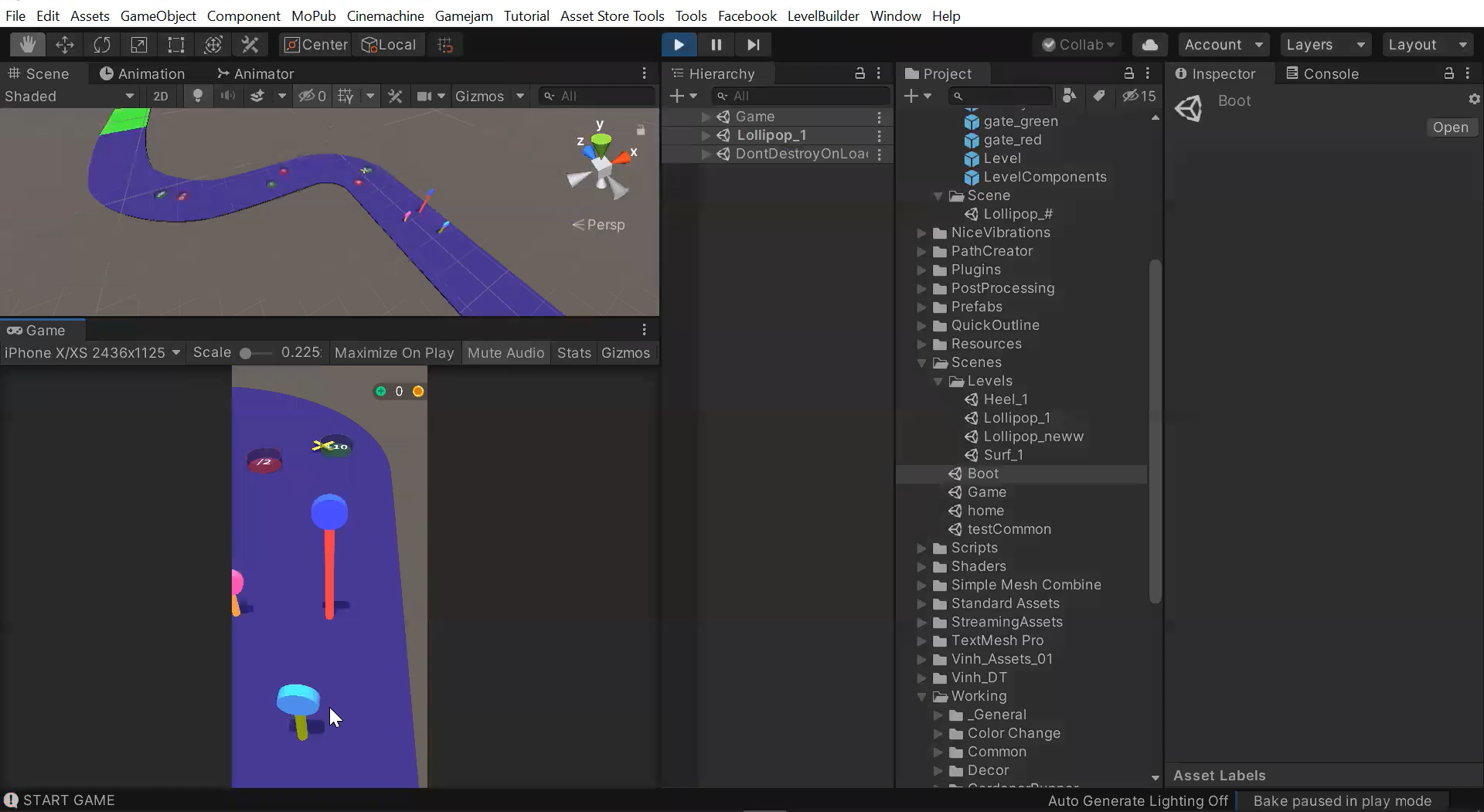Open the iPhone X/XS resolution dropdown
The image size is (1484, 812).
click(93, 352)
